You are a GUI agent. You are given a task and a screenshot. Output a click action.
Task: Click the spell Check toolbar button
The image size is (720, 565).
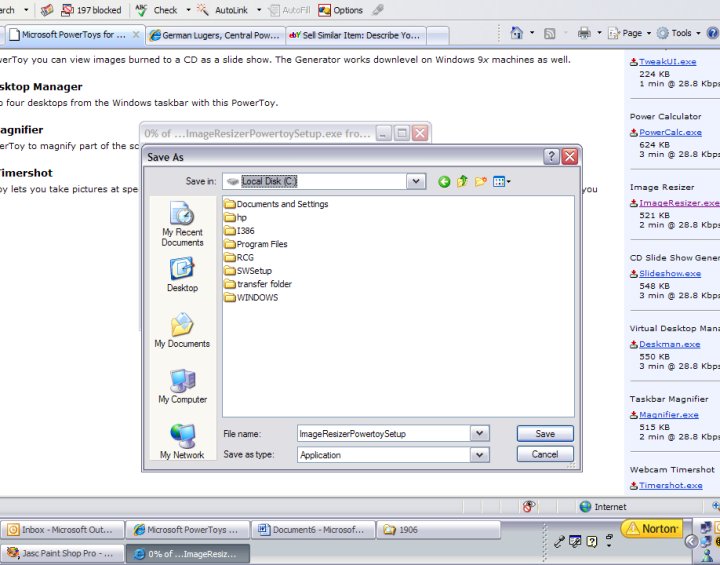pos(157,10)
